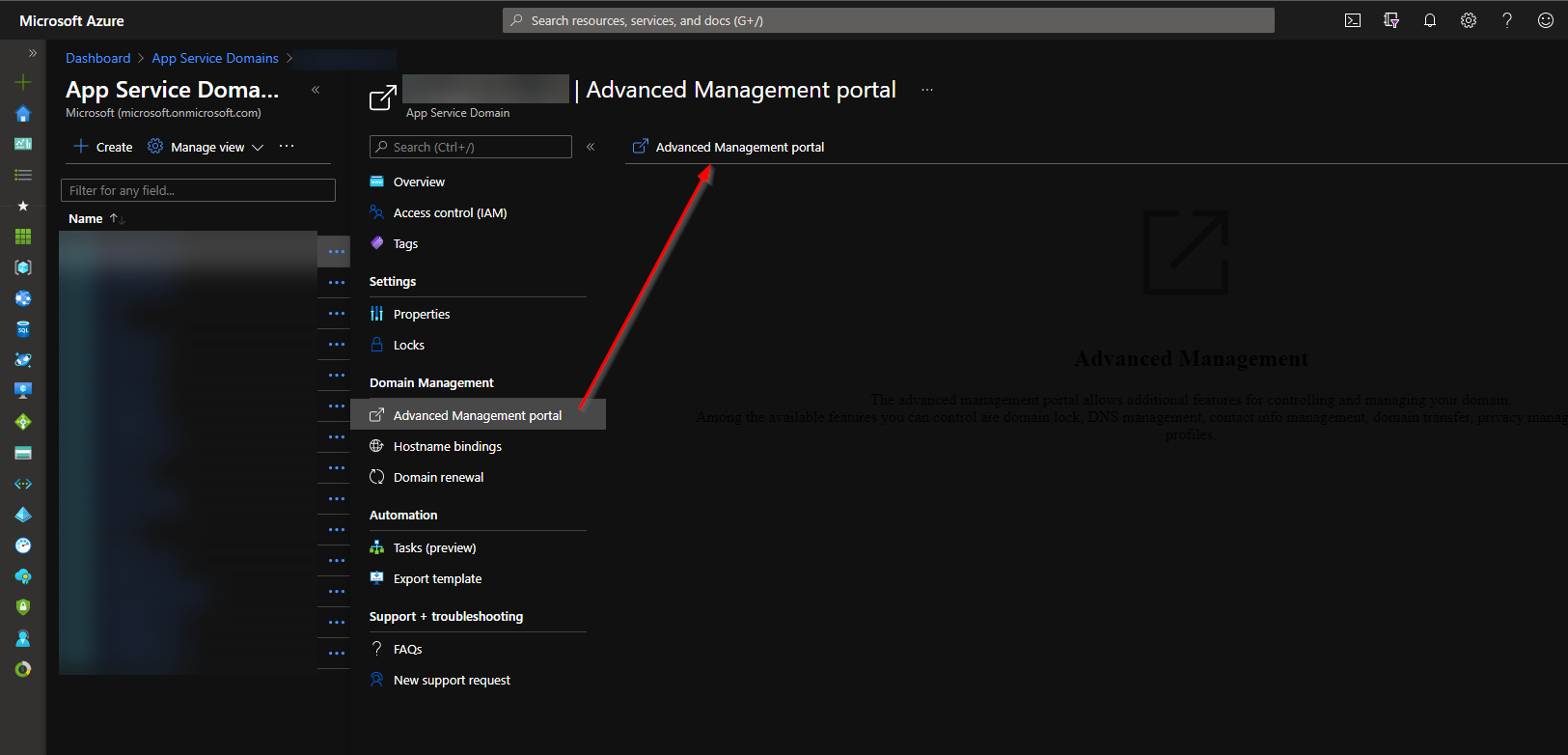
Task: Click Advanced Management portal toolbar link
Action: [729, 147]
